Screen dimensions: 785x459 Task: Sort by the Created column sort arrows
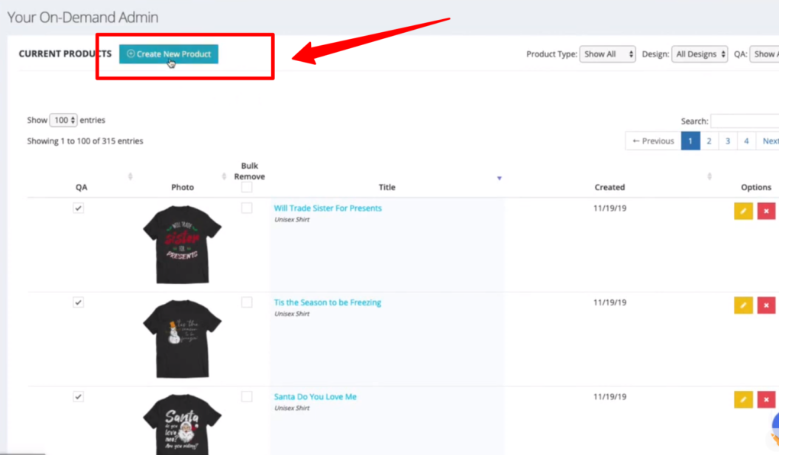[x=709, y=176]
